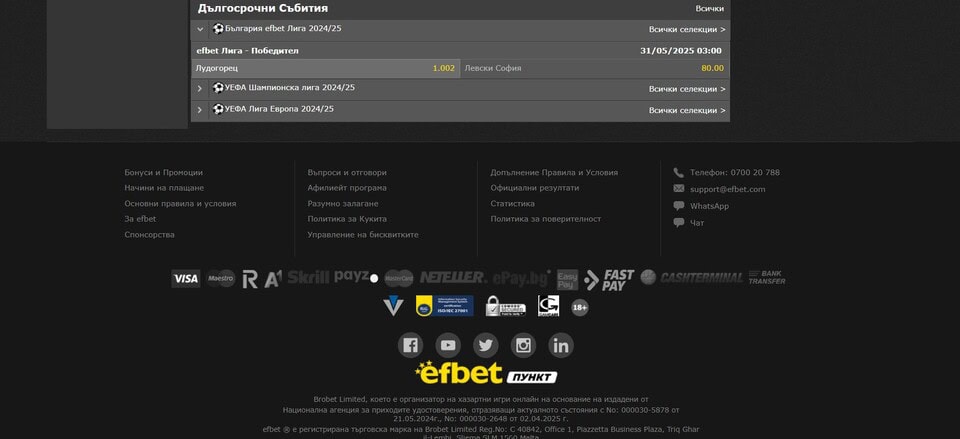The image size is (960, 439).
Task: Click the Телефон: 0700 20 788 link
Action: pyautogui.click(x=735, y=173)
